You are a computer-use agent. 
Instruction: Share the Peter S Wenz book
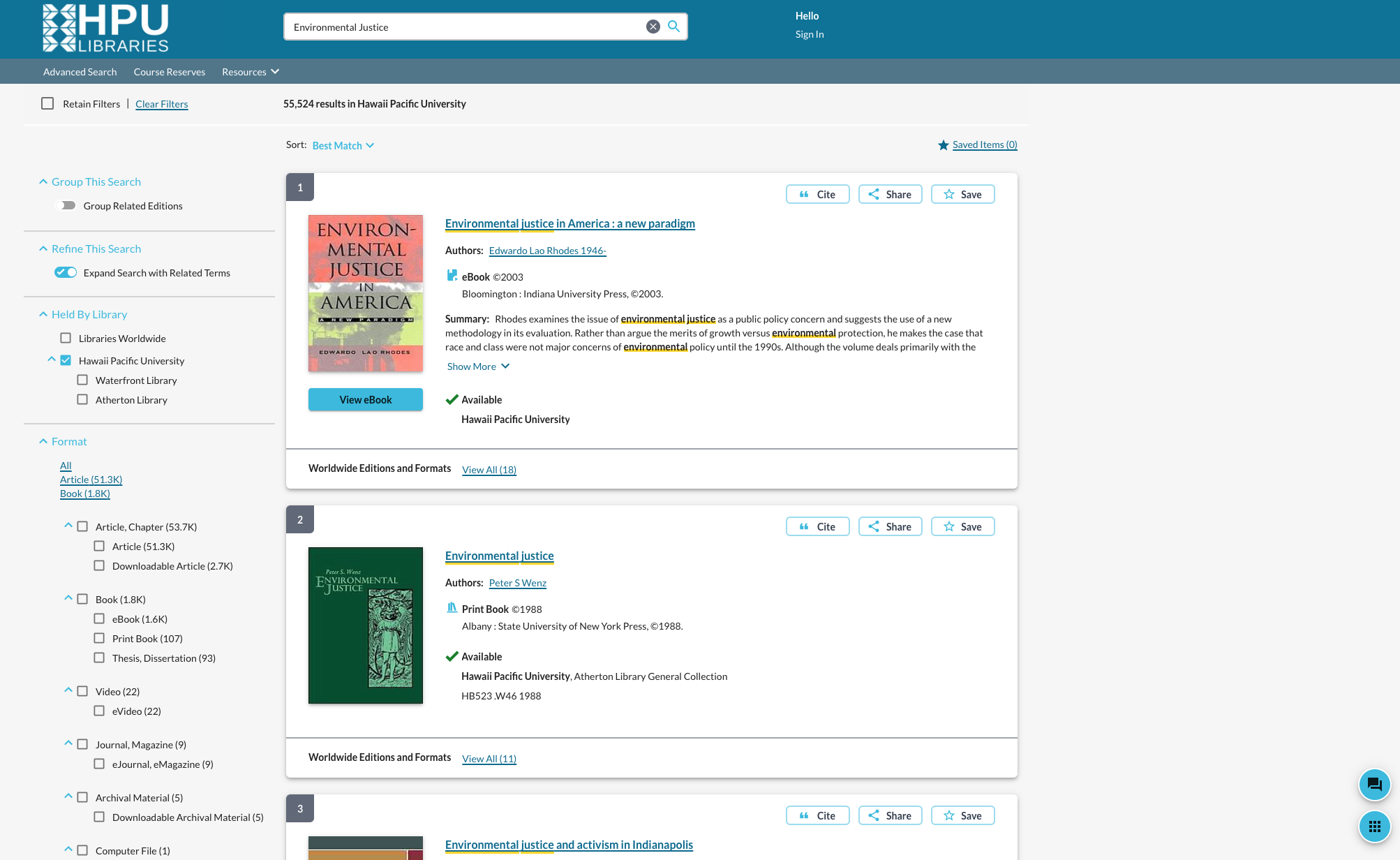(x=890, y=527)
